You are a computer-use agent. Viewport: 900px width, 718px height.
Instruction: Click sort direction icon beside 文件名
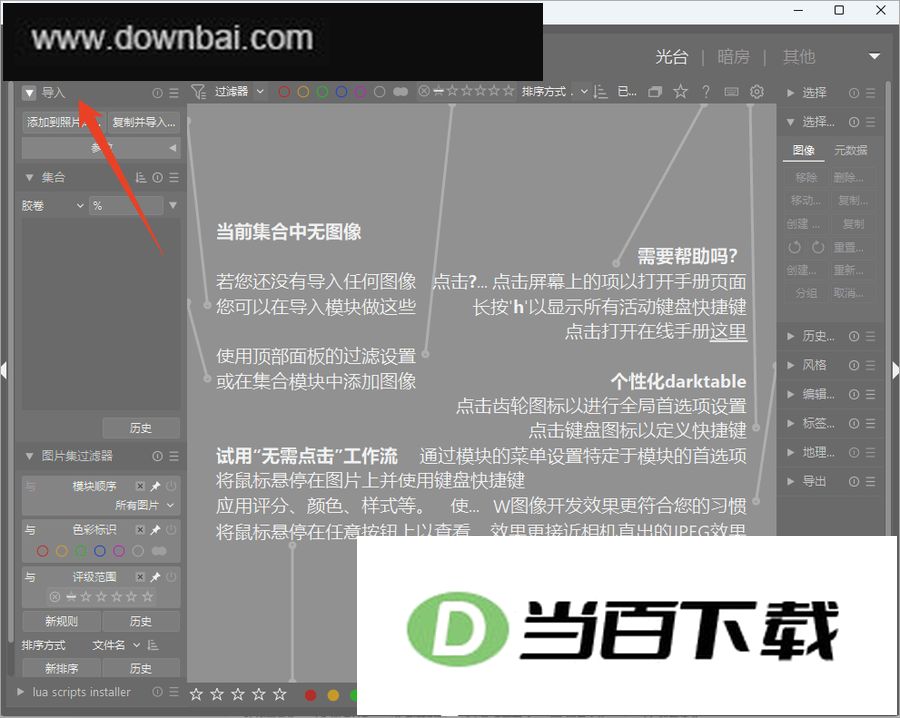(x=153, y=645)
